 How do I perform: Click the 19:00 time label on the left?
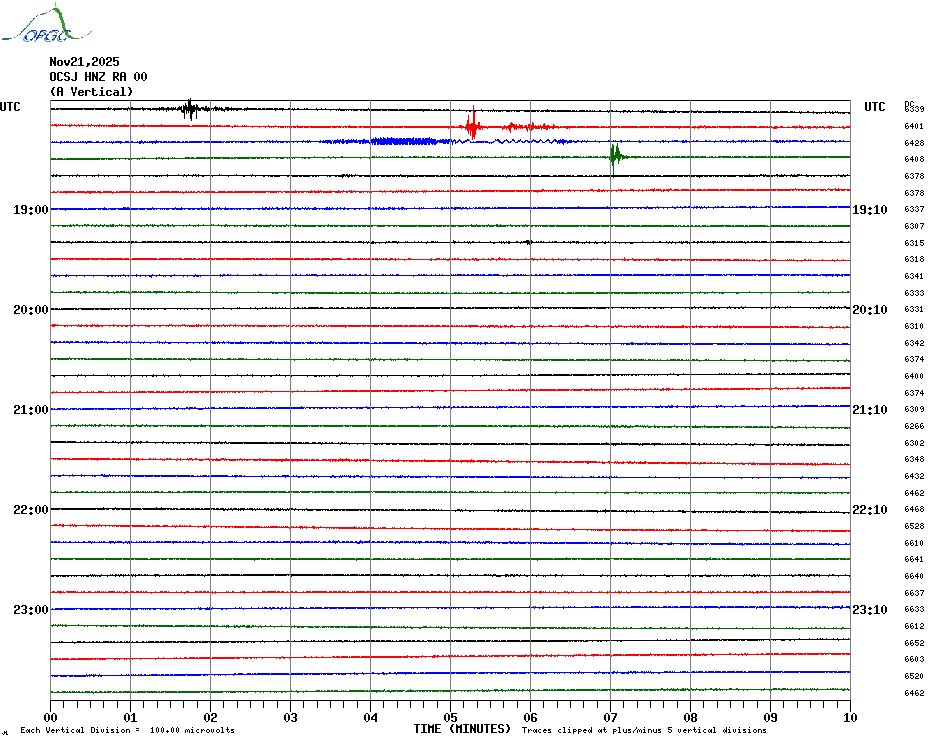[x=31, y=210]
